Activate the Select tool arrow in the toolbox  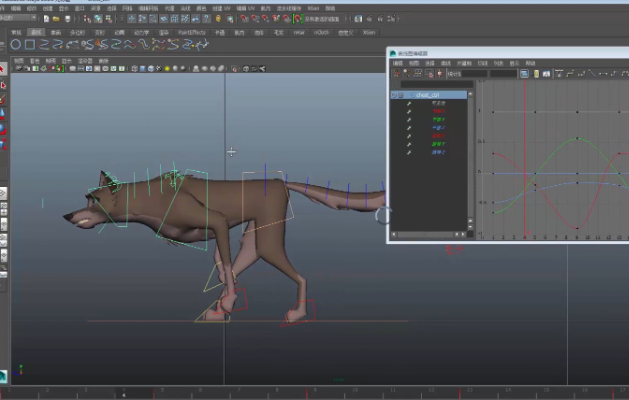[x=4, y=69]
